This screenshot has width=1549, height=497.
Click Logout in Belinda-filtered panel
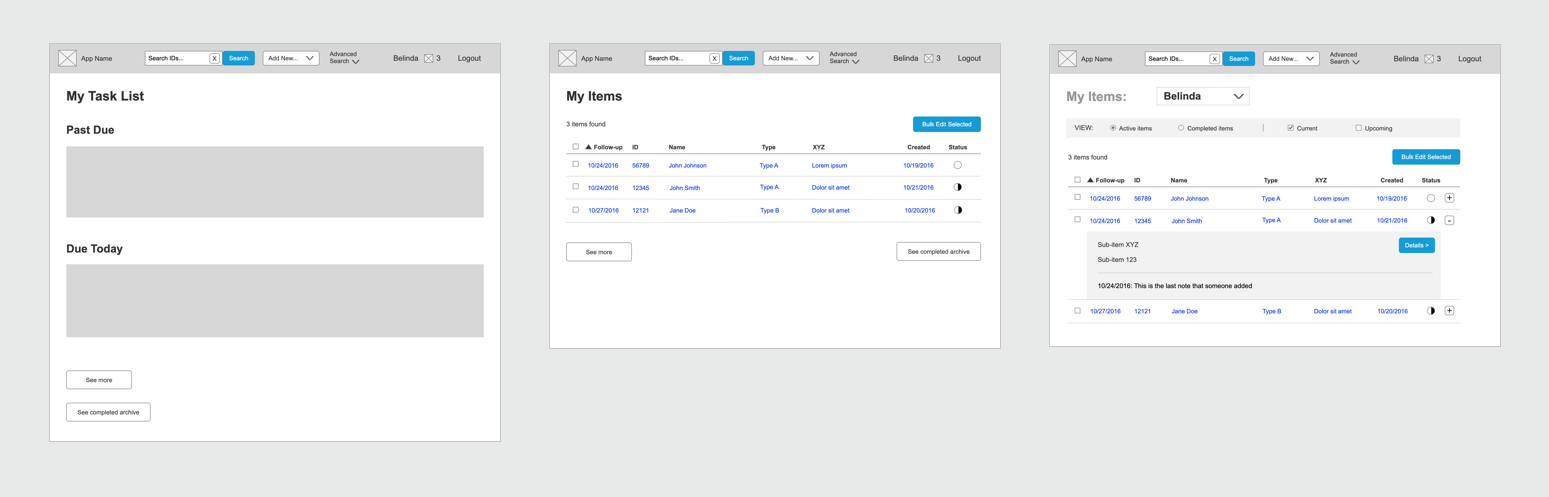click(1470, 59)
